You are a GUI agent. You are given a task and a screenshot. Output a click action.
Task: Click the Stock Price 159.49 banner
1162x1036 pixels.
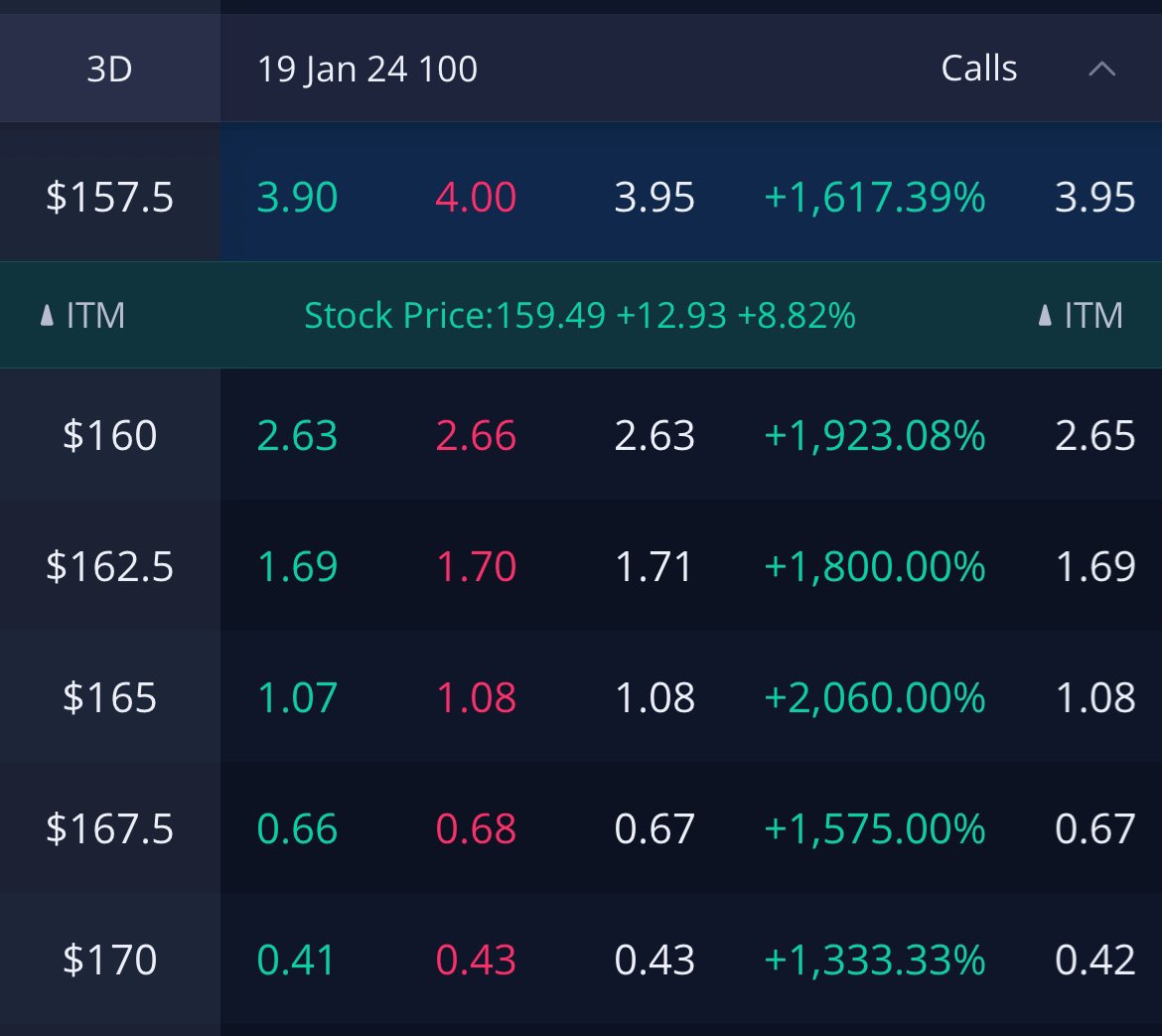[x=580, y=316]
